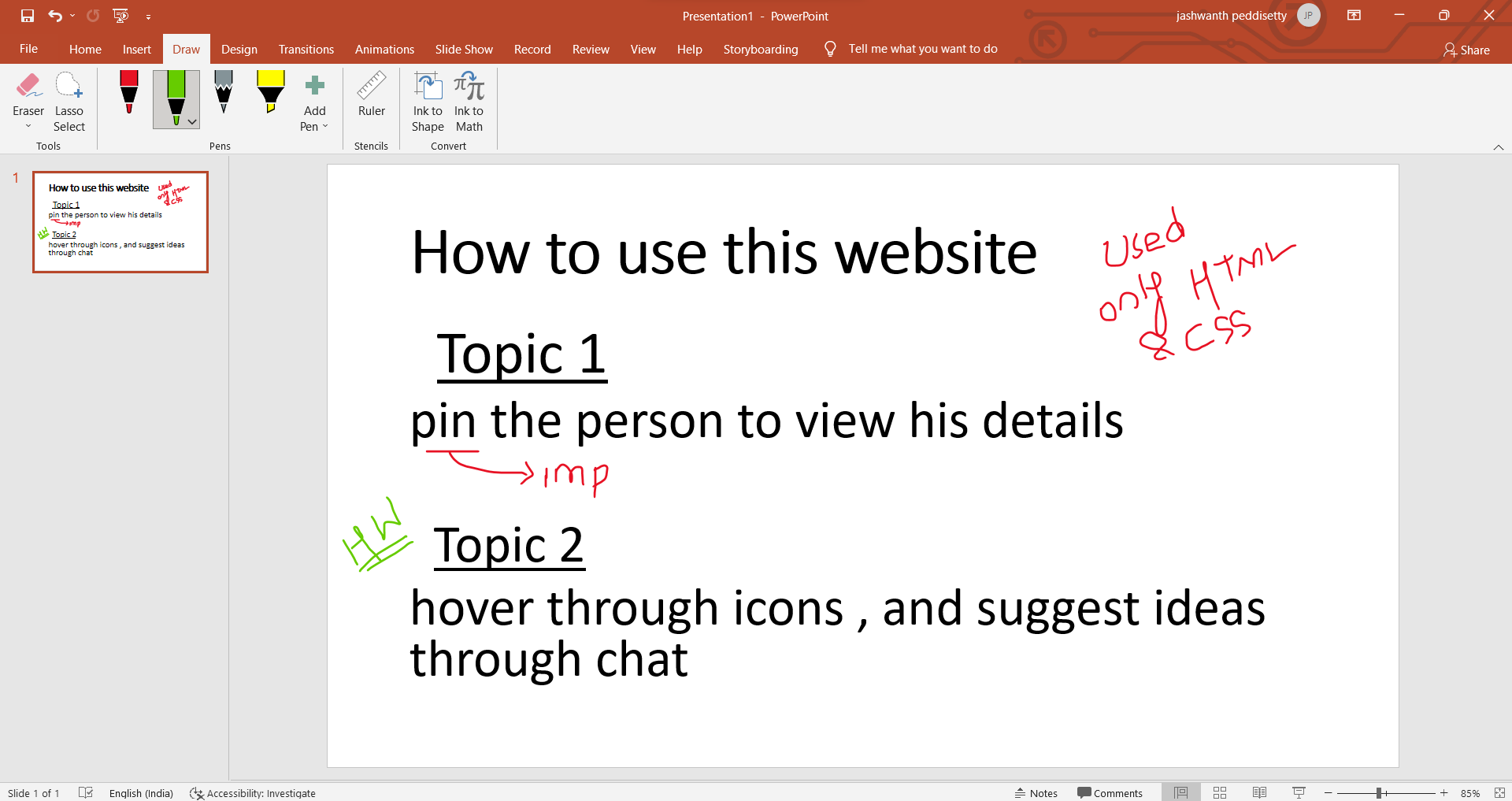
Task: Click the Ink to Shape icon
Action: click(x=428, y=102)
